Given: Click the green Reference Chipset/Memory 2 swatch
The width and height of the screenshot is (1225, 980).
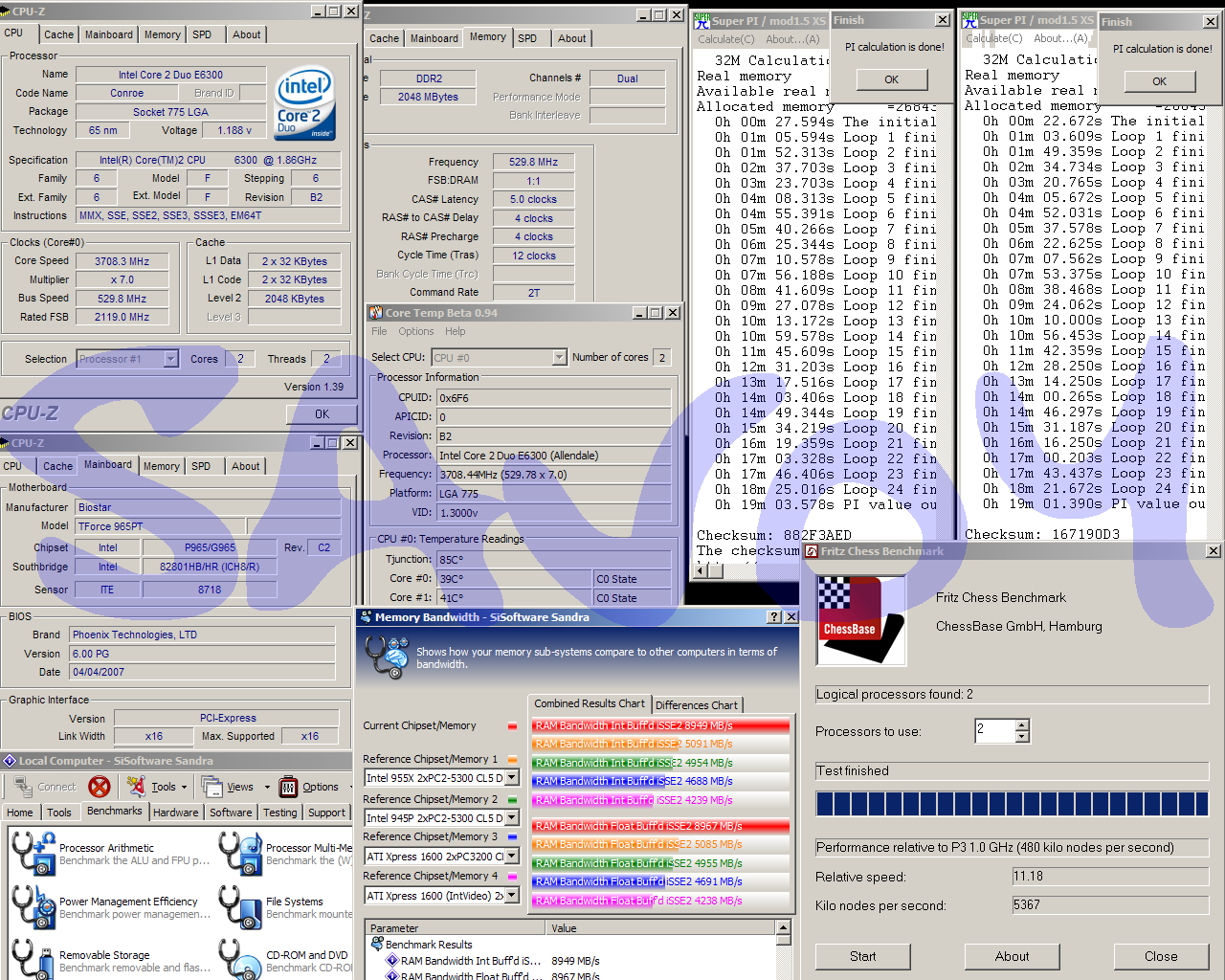Looking at the screenshot, I should [x=512, y=799].
